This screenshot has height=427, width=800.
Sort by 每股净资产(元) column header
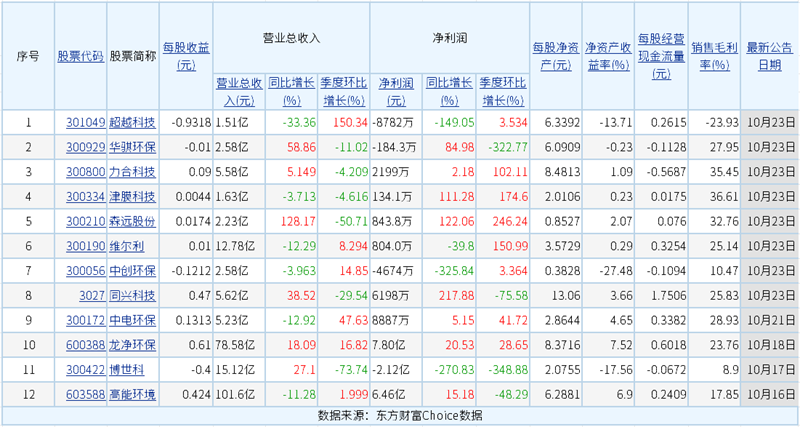(555, 56)
